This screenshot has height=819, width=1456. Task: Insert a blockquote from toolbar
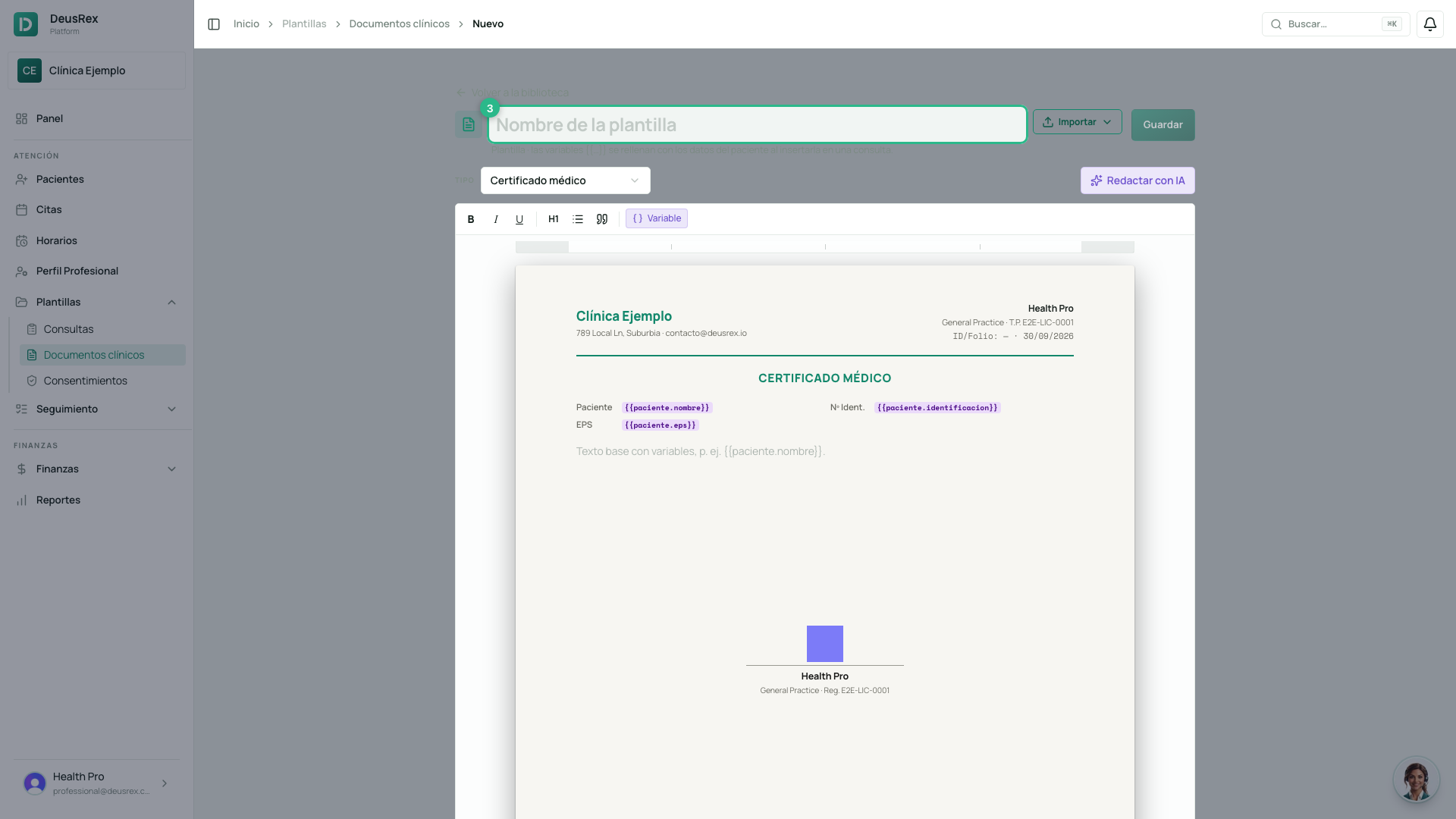click(602, 219)
